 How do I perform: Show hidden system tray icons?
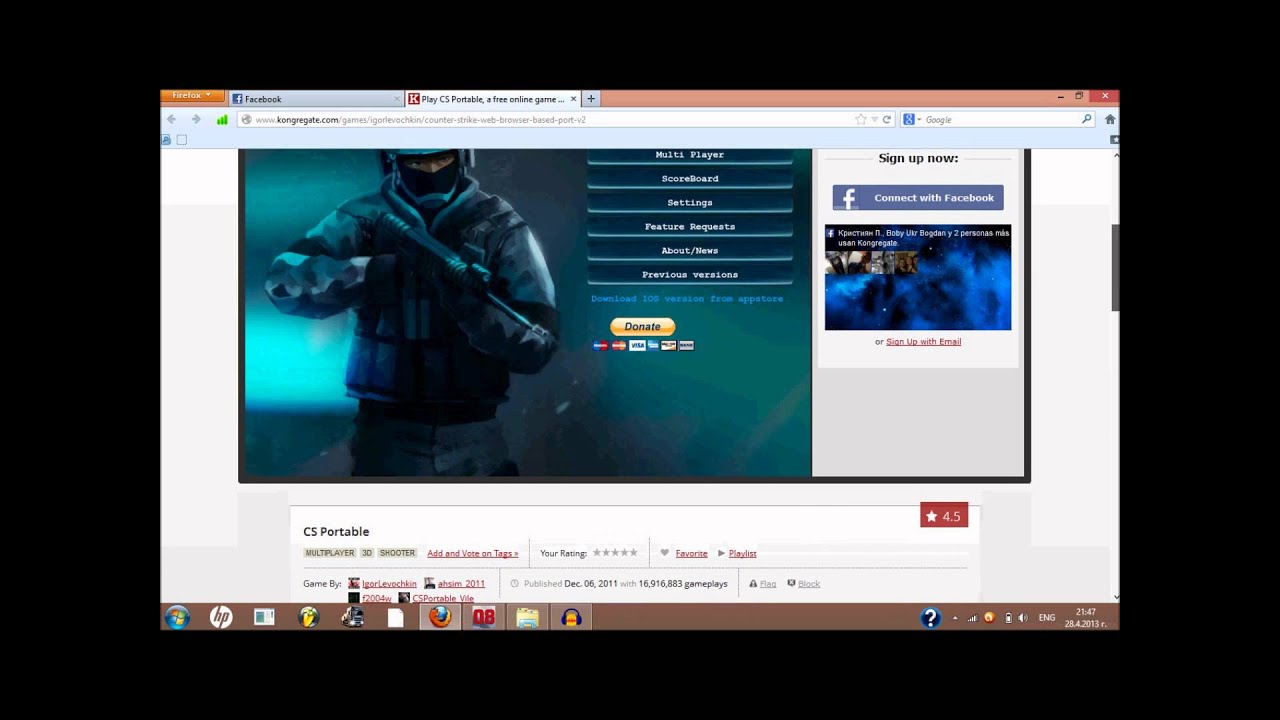955,618
